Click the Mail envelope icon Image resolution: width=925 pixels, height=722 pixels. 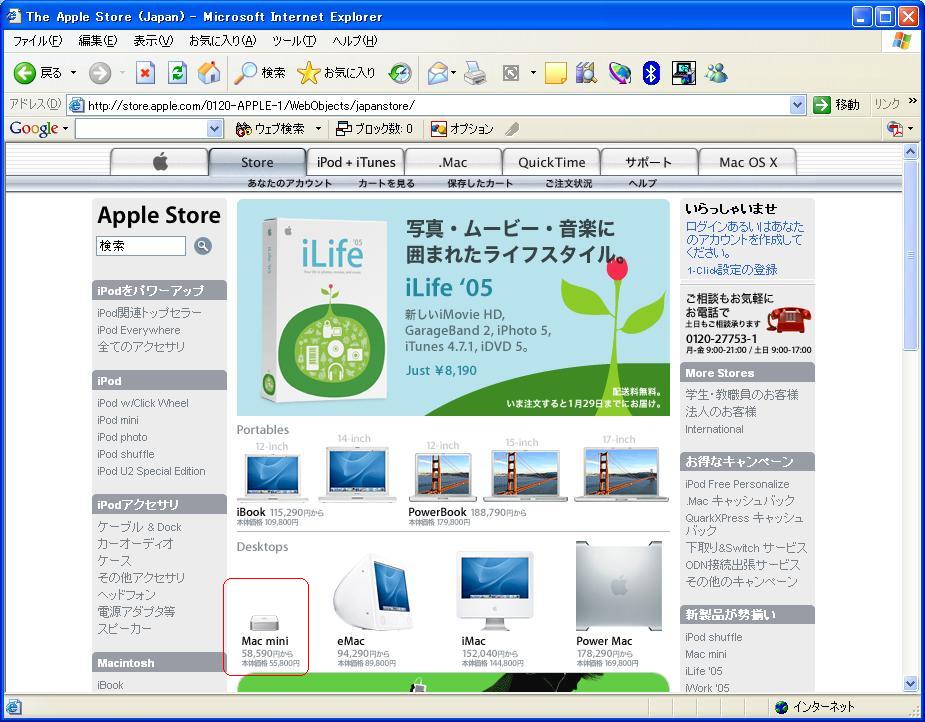coord(438,73)
